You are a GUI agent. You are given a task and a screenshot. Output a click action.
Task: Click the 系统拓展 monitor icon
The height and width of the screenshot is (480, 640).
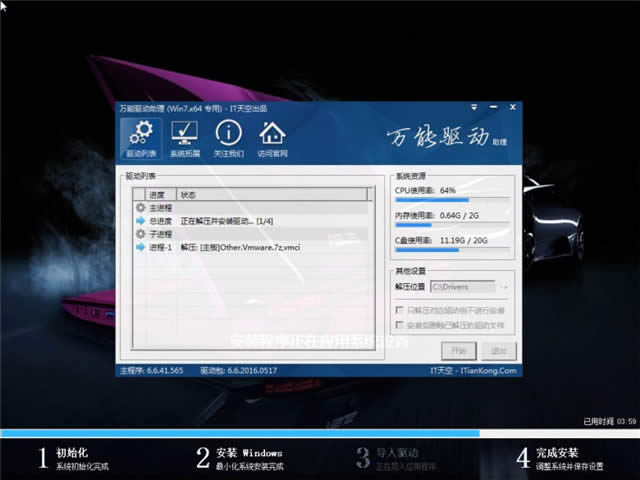tap(185, 139)
